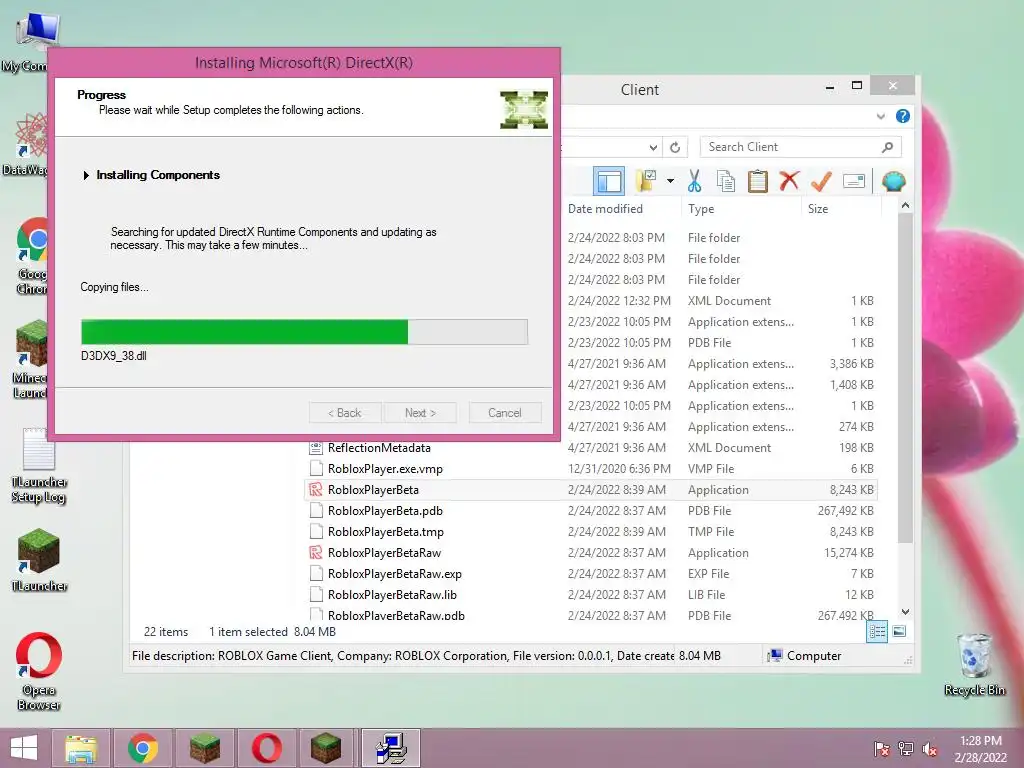Select RobloxPlayerBetaRaw.exp file
The width and height of the screenshot is (1024, 768).
(x=394, y=574)
